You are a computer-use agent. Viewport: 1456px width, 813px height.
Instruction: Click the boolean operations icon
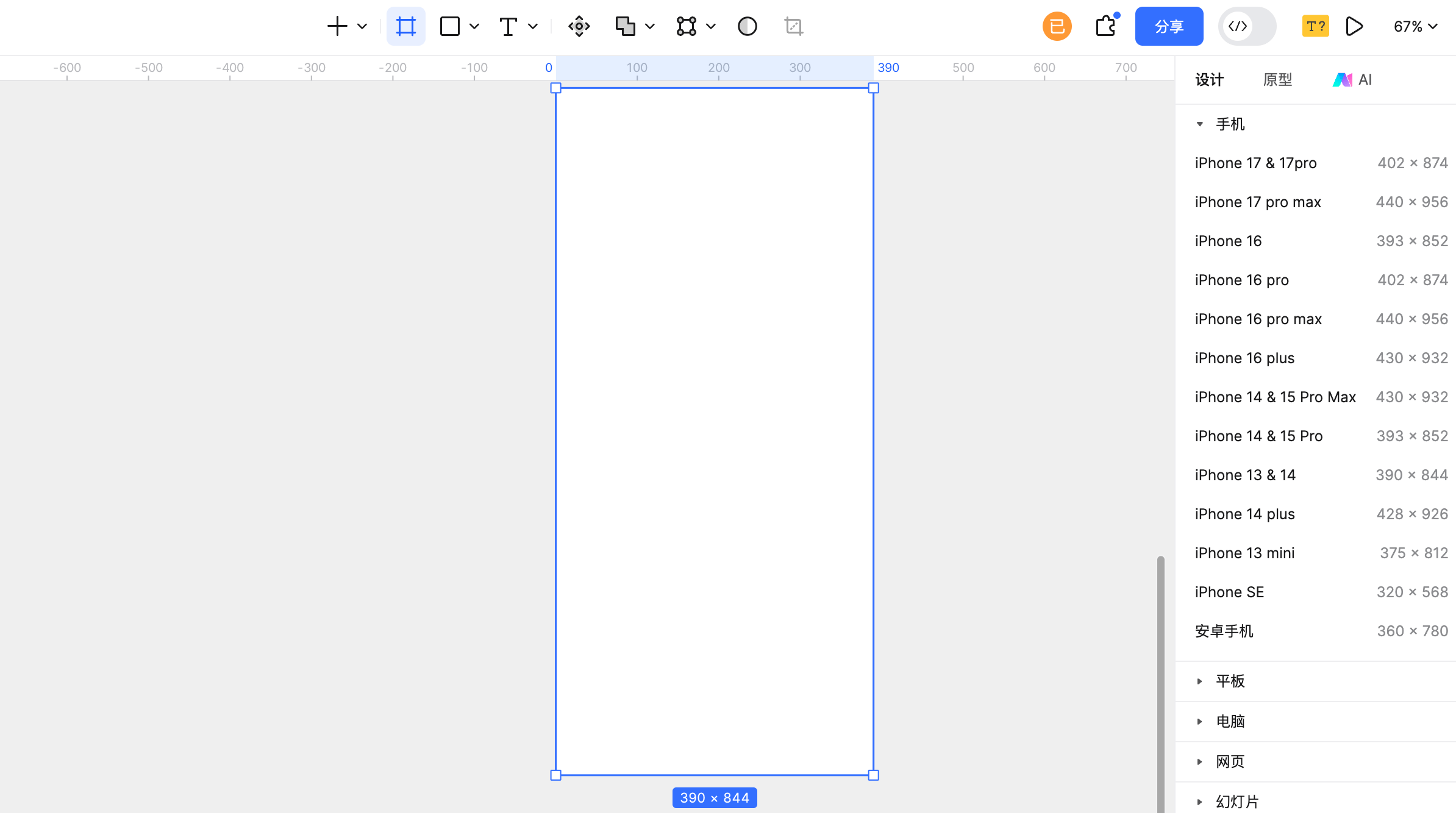pyautogui.click(x=625, y=26)
